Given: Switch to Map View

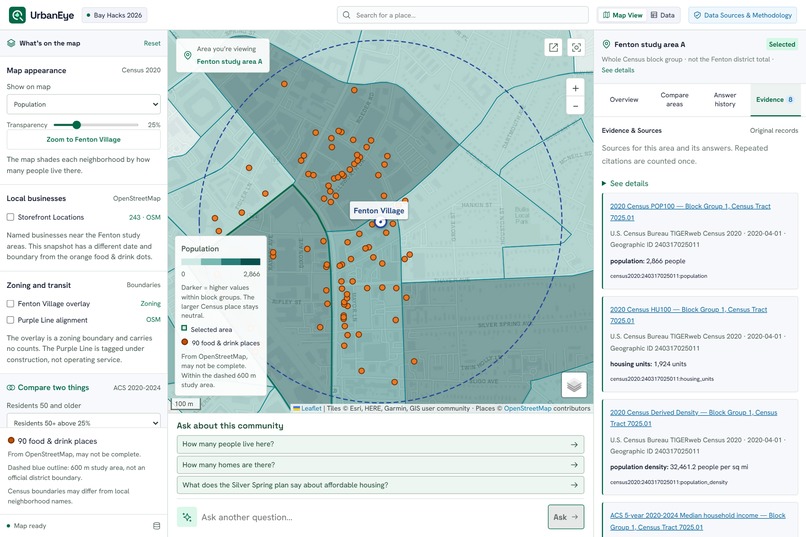Looking at the screenshot, I should pos(622,15).
